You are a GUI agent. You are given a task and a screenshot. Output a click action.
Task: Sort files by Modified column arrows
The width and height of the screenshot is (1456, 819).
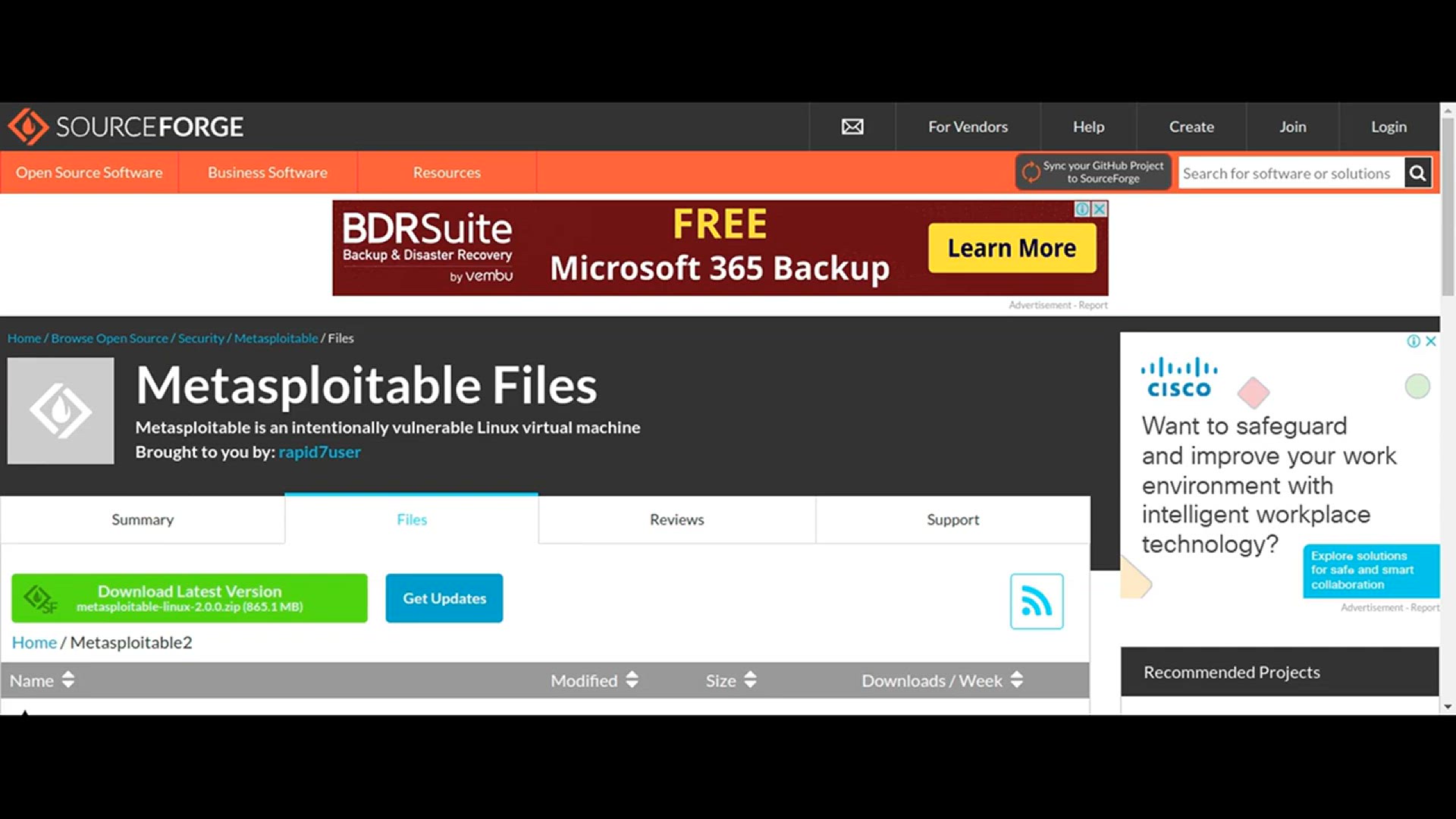click(632, 680)
